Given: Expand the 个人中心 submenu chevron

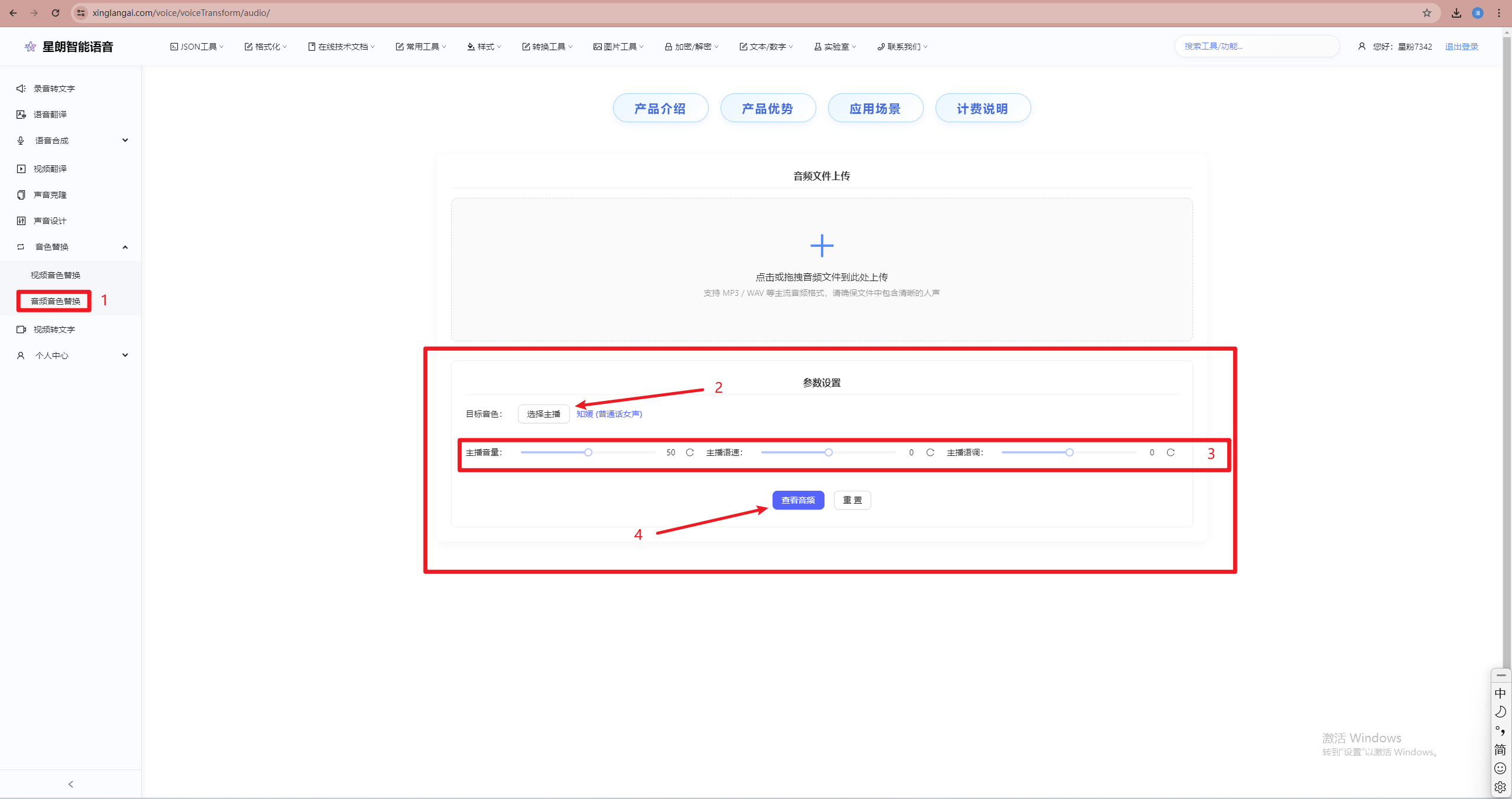Looking at the screenshot, I should click(x=125, y=356).
